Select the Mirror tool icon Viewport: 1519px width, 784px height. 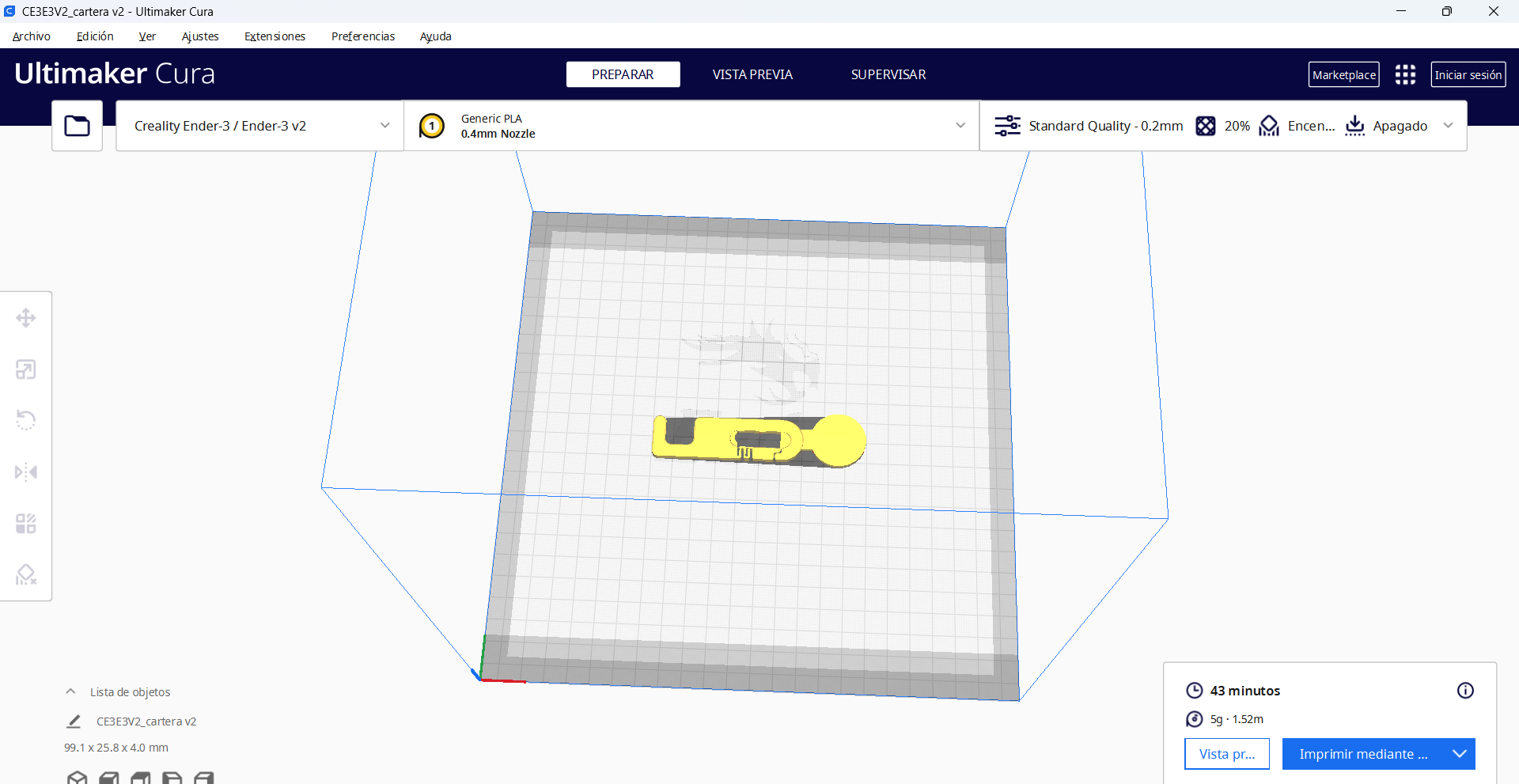click(x=26, y=472)
